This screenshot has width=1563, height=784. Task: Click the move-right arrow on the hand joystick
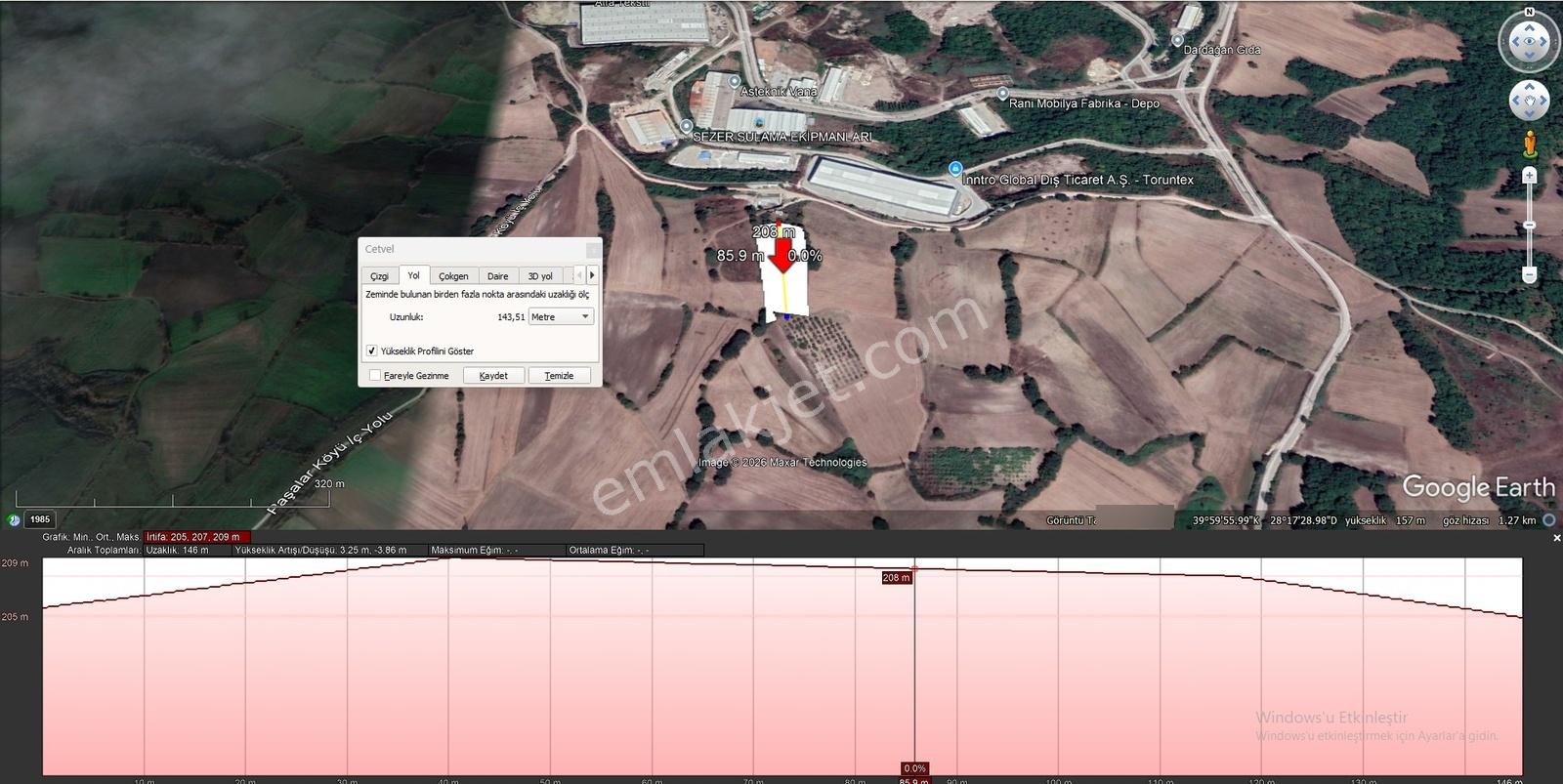pos(1542,101)
